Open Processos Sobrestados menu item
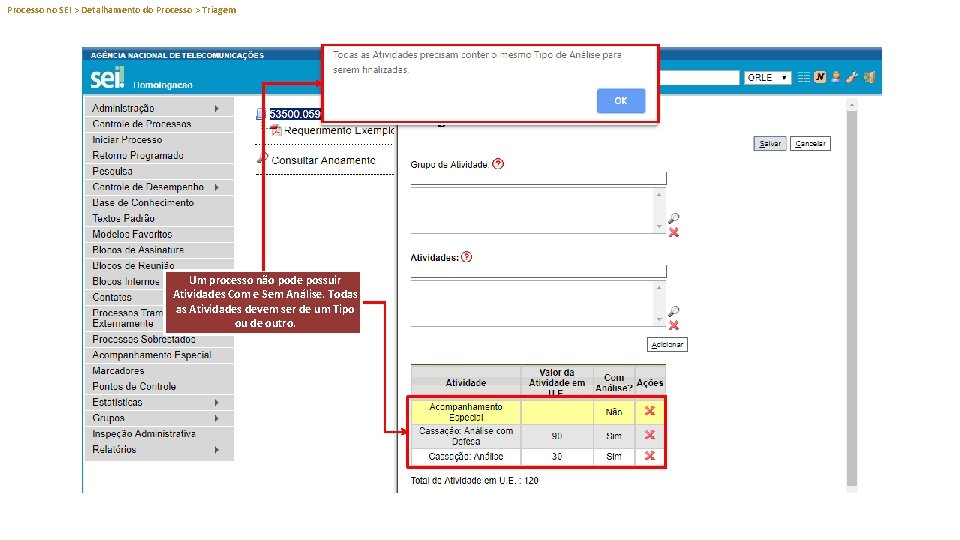The width and height of the screenshot is (960, 540). point(159,339)
